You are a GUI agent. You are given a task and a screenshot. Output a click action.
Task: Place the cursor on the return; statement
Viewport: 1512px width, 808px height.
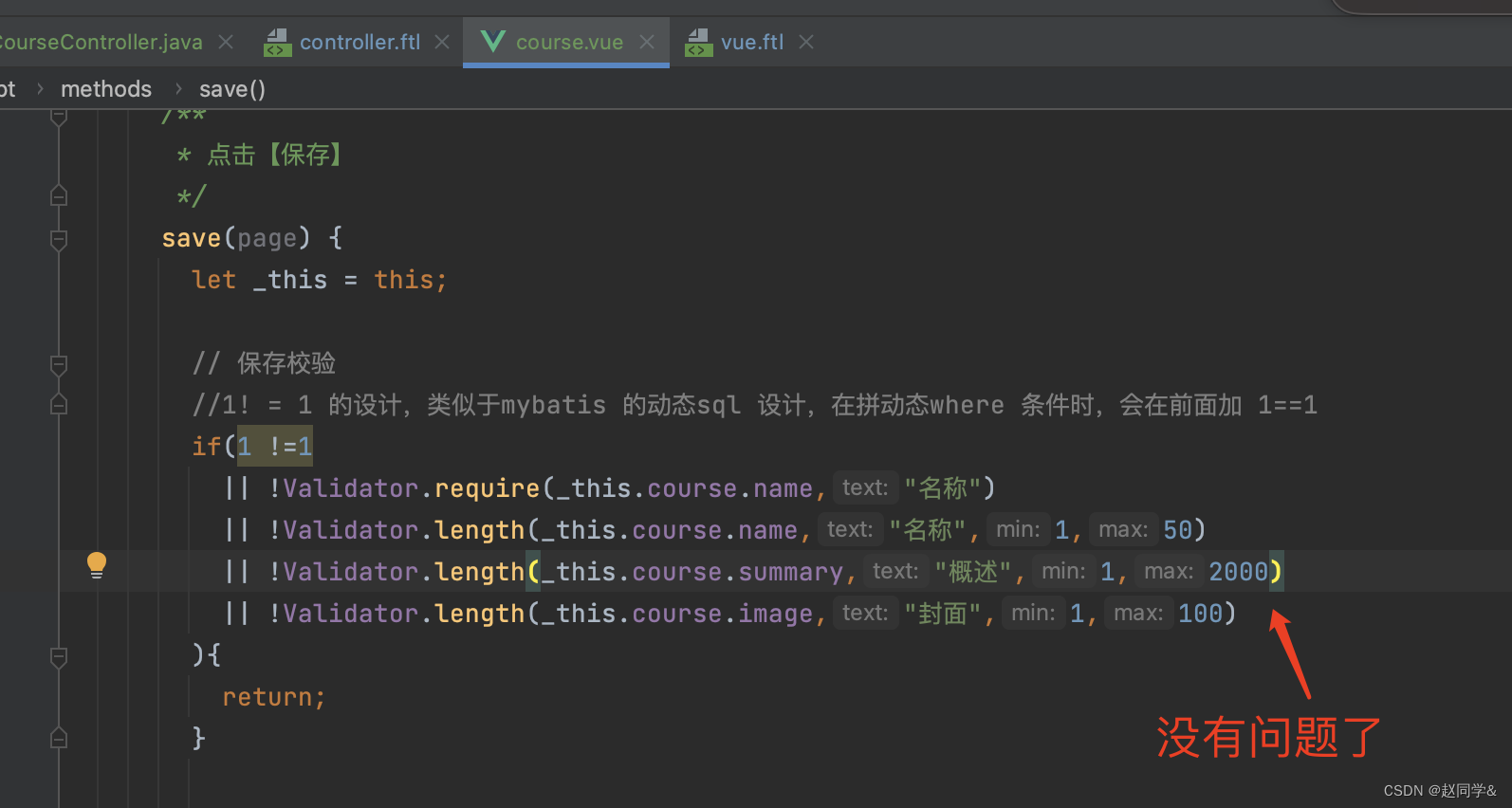tap(274, 697)
